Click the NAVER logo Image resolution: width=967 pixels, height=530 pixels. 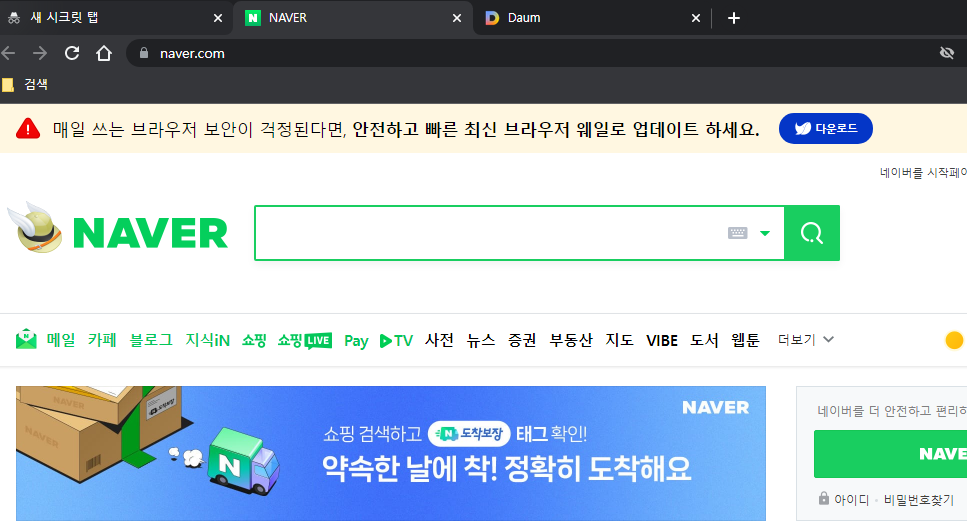(x=150, y=233)
